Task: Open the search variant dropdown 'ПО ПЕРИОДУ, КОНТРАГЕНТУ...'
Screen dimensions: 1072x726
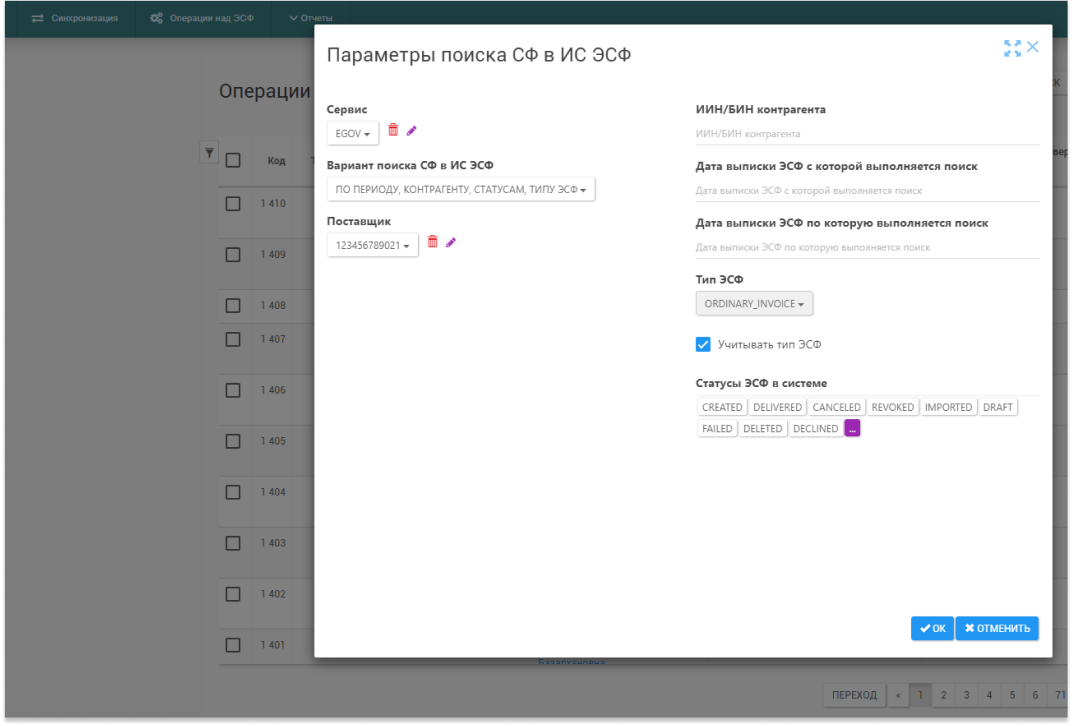Action: 461,189
